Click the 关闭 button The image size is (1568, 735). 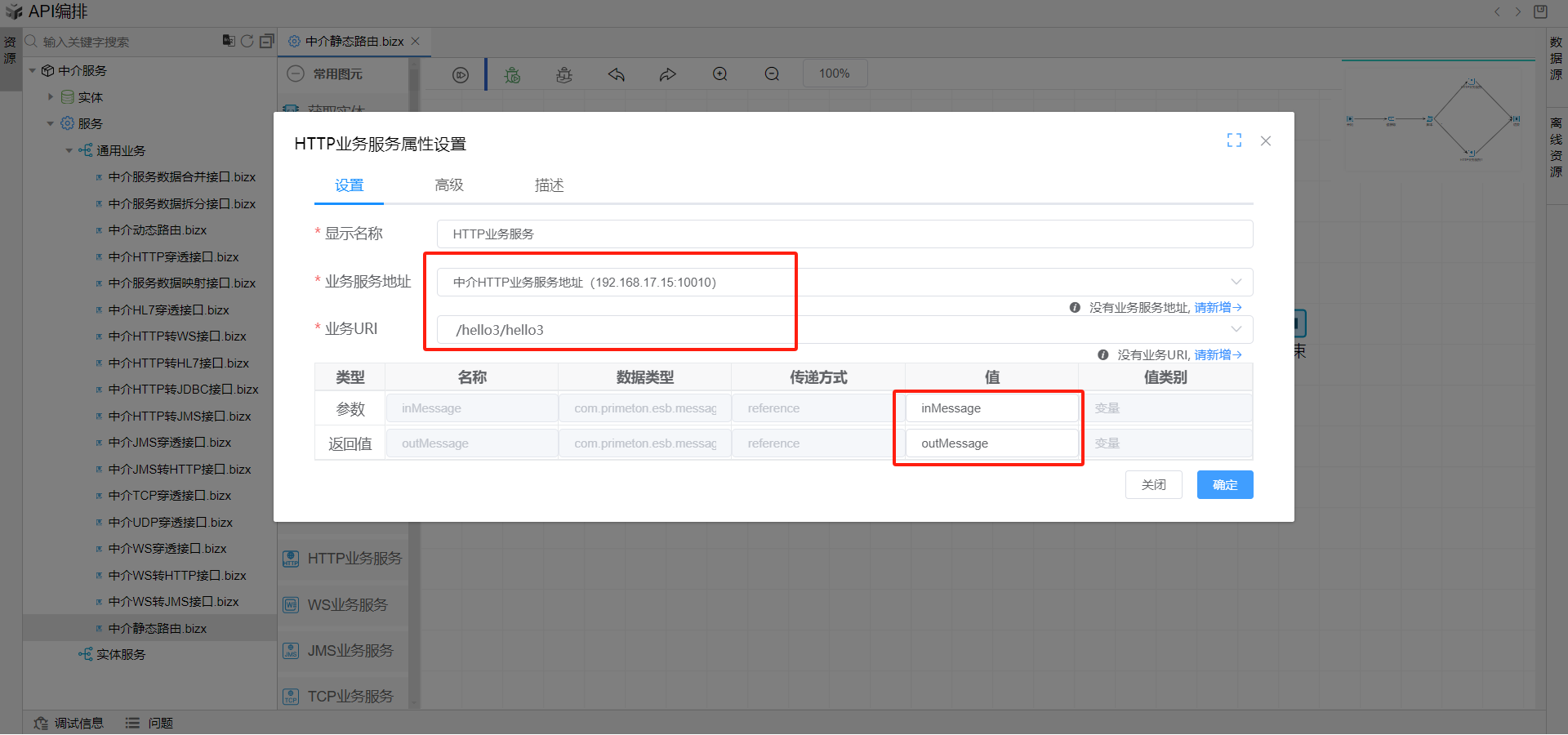(1153, 485)
